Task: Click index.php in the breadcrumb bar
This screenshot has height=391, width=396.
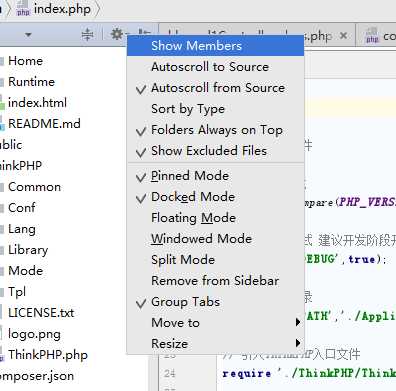Action: (62, 9)
